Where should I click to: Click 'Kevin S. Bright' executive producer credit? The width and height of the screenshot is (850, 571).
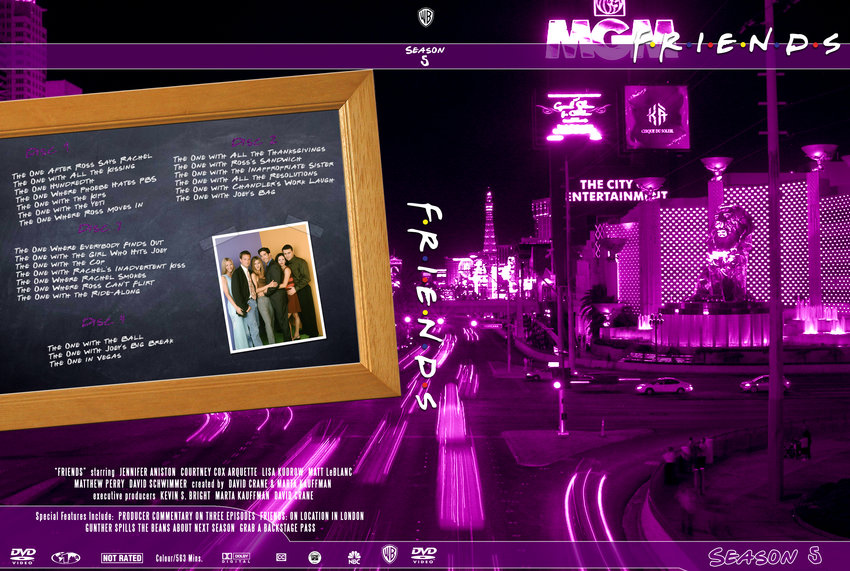point(185,495)
